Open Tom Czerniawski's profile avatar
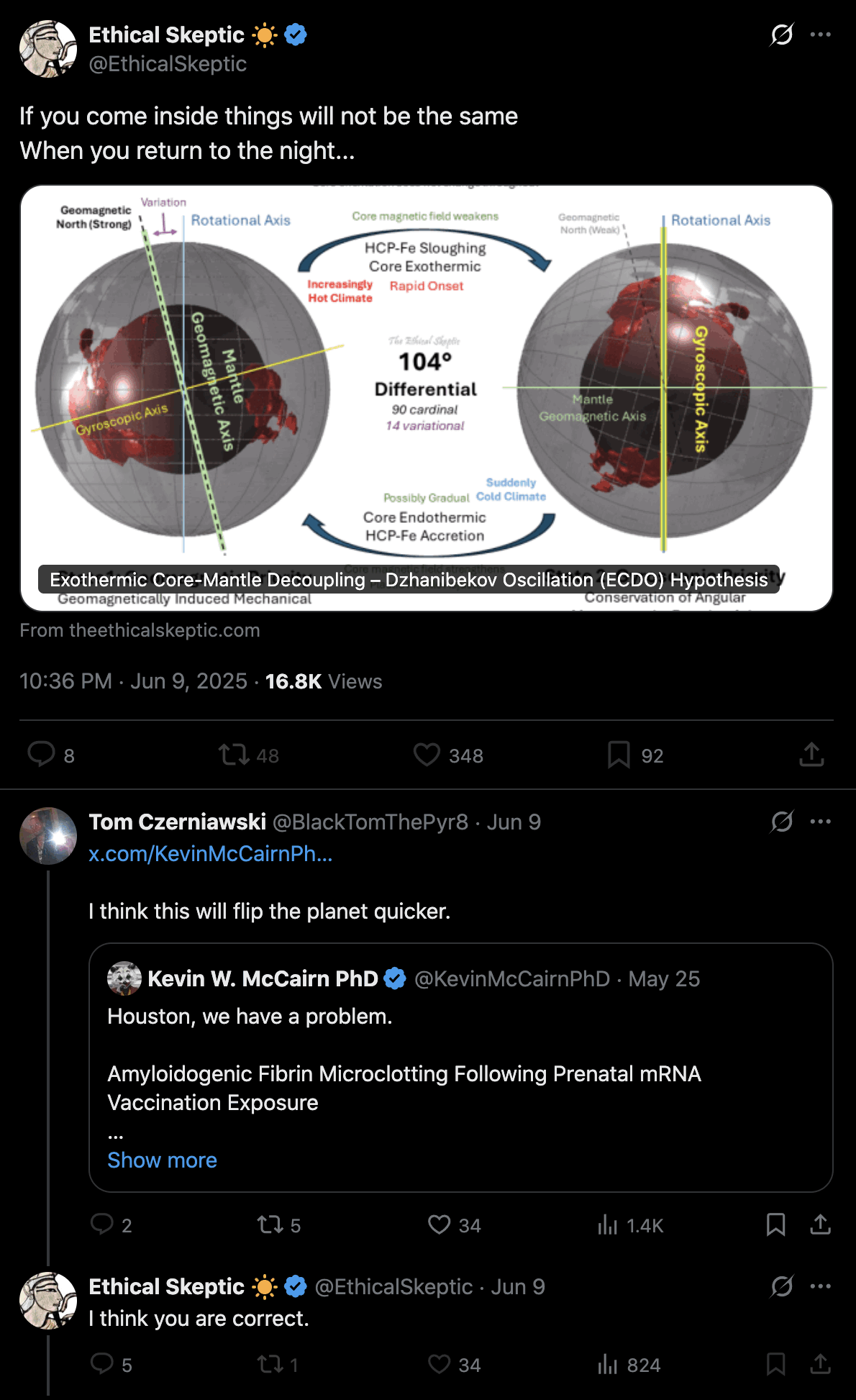This screenshot has height=1400, width=856. point(48,836)
